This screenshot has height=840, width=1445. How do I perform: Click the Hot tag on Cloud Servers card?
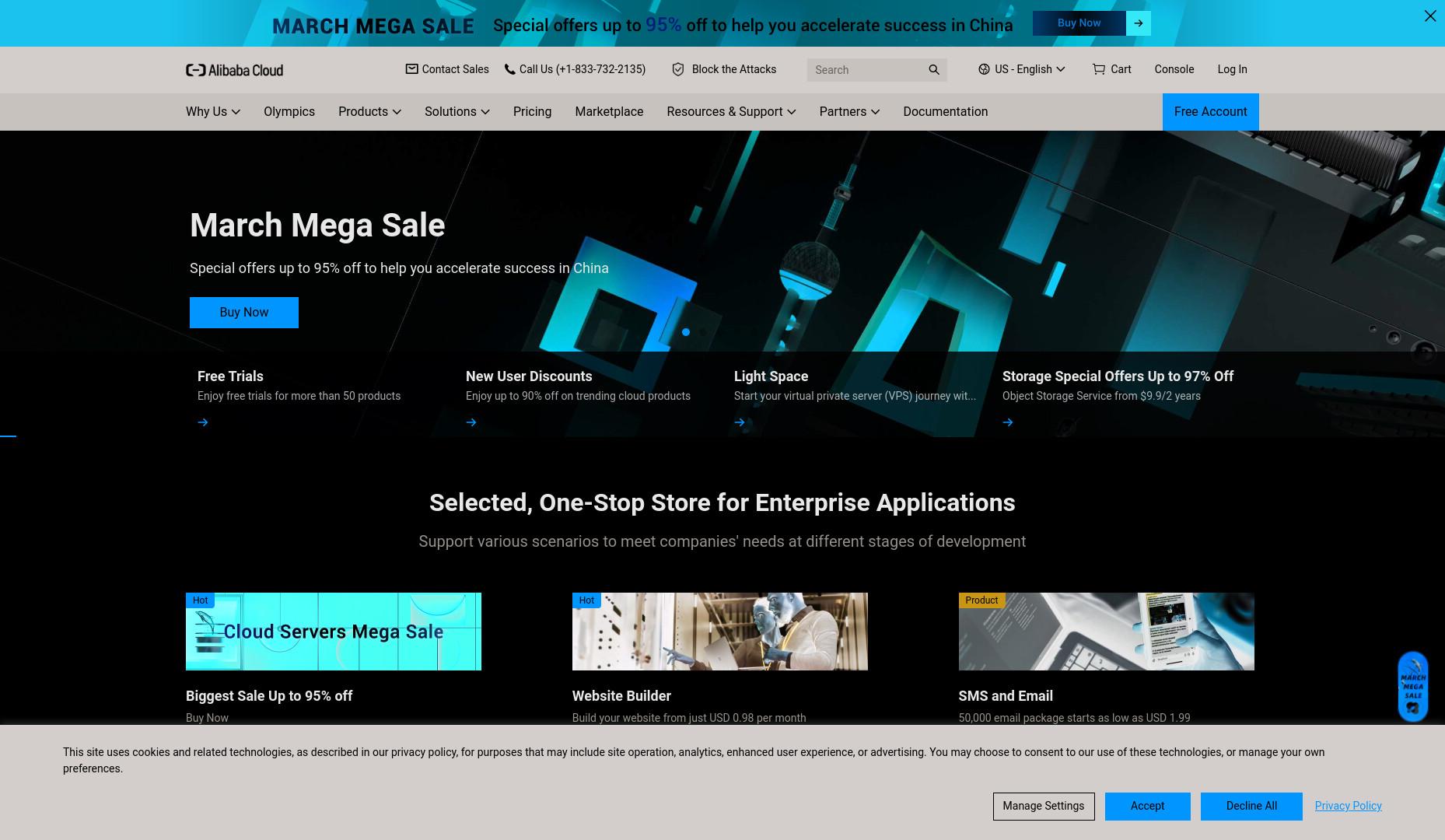click(200, 600)
